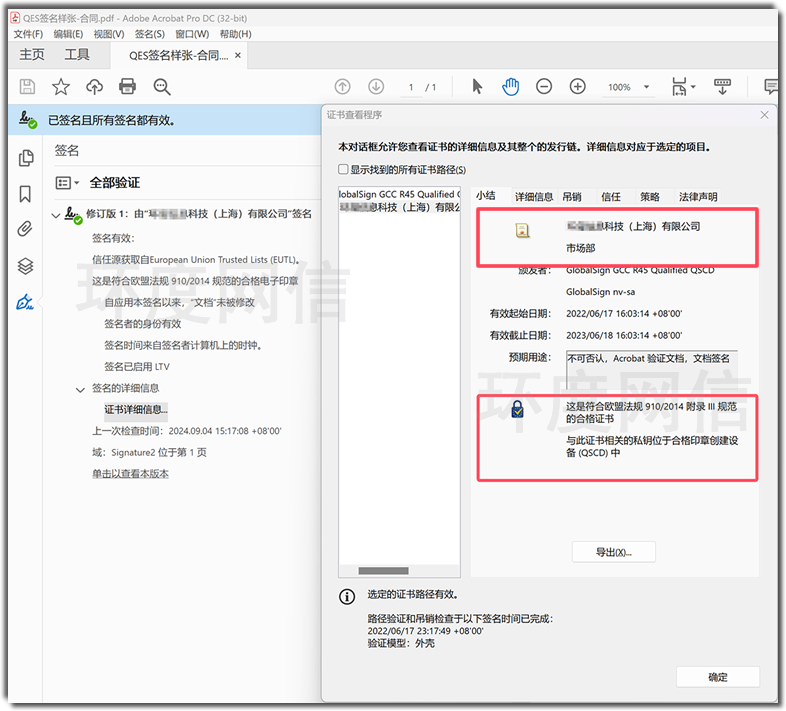
Task: Open the signature options dropdown arrow
Action: pos(77,183)
